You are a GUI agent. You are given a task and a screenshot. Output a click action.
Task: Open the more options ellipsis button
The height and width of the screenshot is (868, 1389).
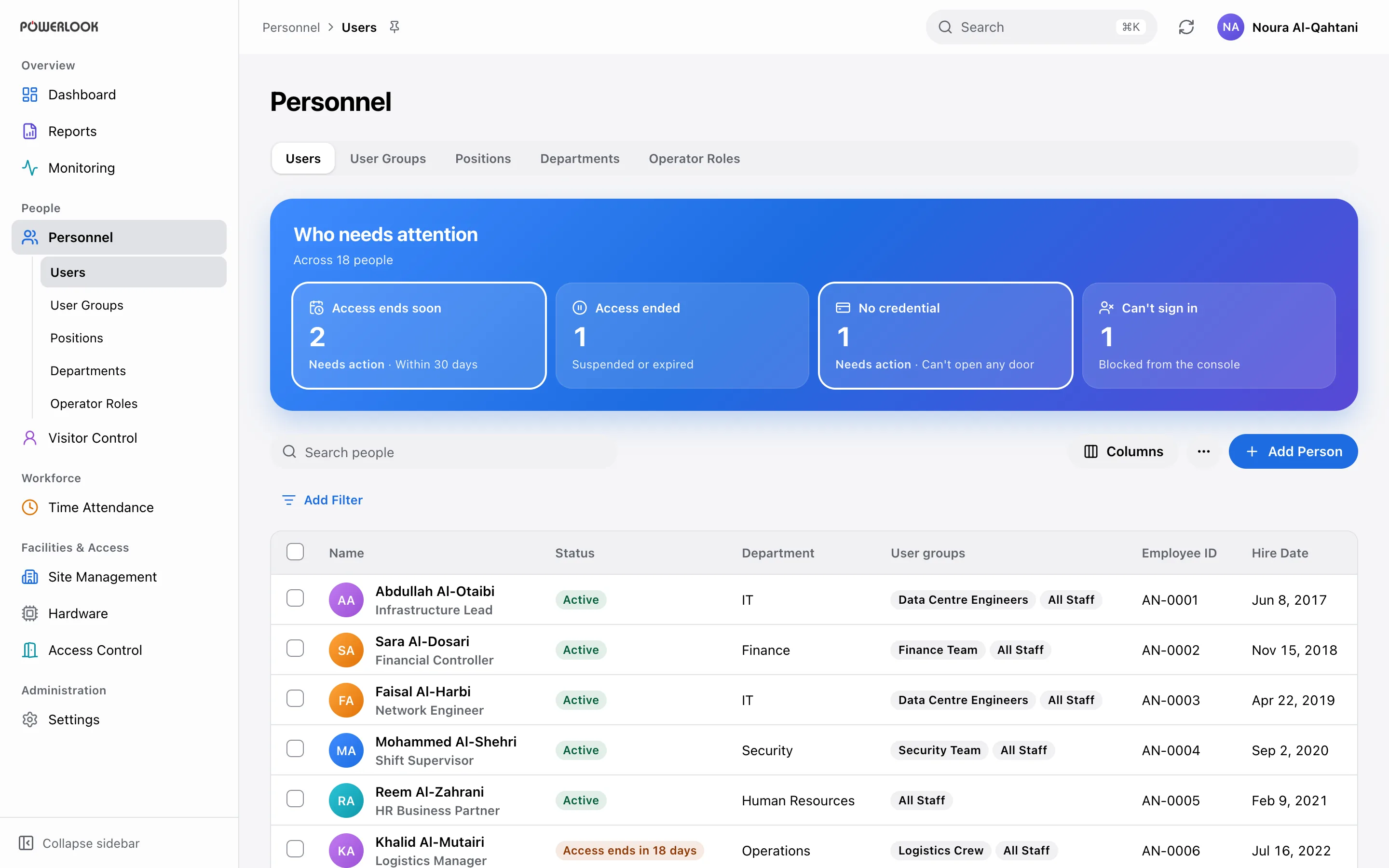point(1204,451)
